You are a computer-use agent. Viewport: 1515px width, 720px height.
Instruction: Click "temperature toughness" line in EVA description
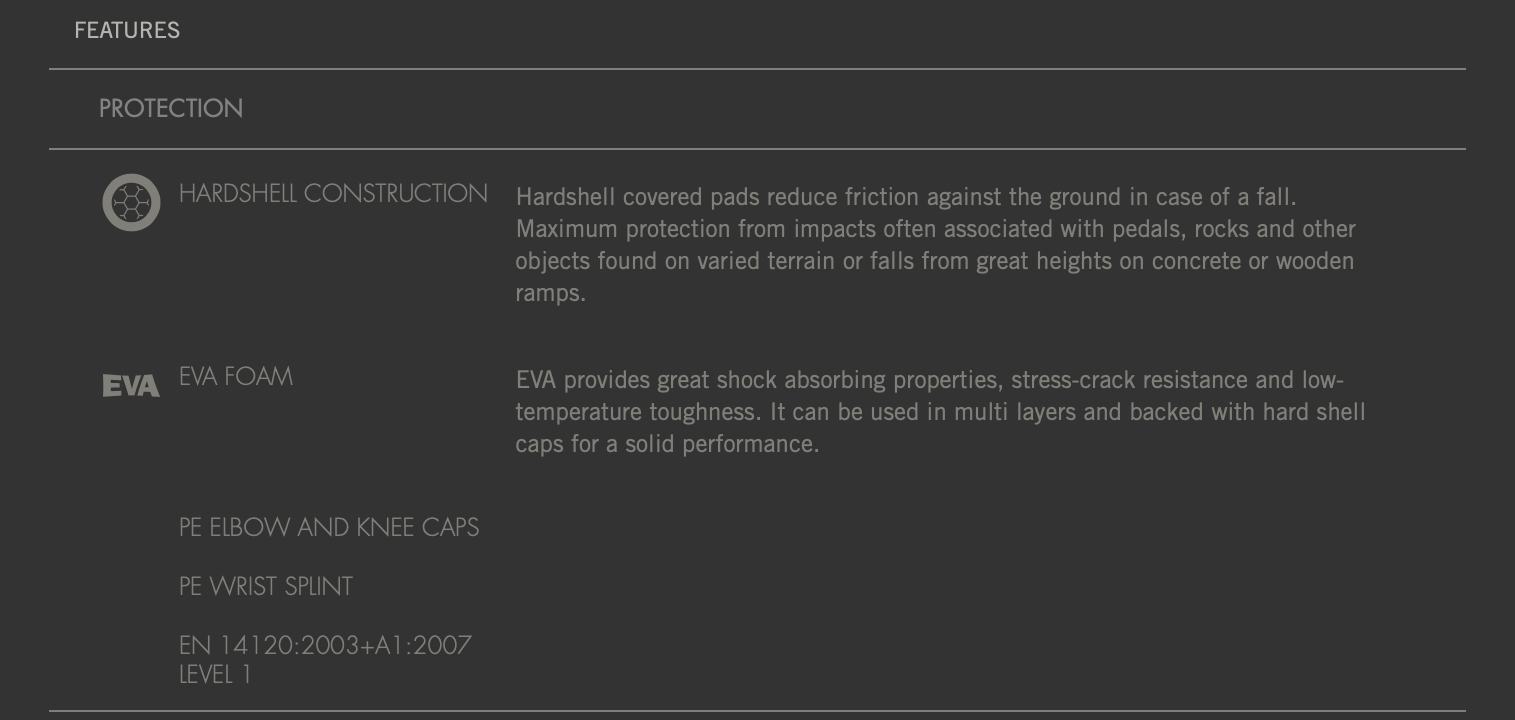940,412
